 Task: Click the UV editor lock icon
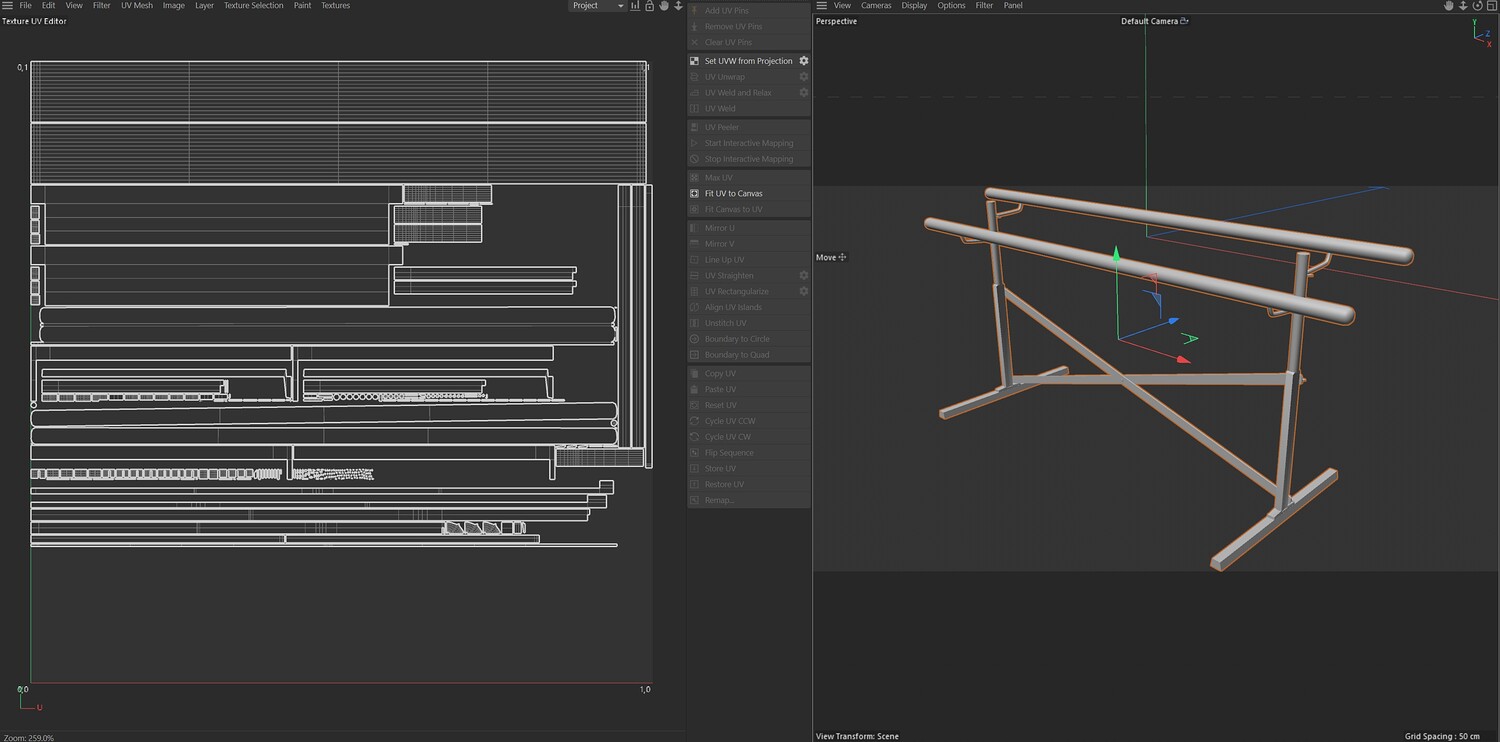coord(650,6)
